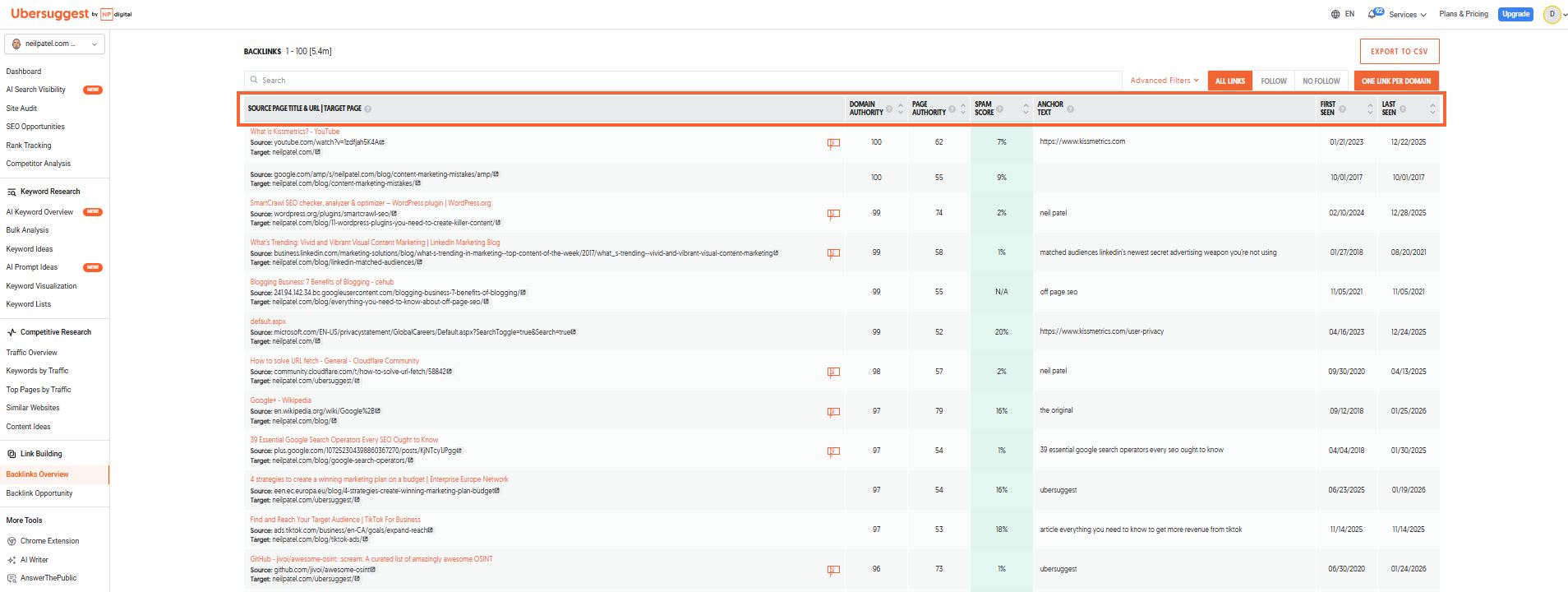The height and width of the screenshot is (592, 1568).
Task: Sort table by Domain Authority arrows
Action: pos(901,109)
